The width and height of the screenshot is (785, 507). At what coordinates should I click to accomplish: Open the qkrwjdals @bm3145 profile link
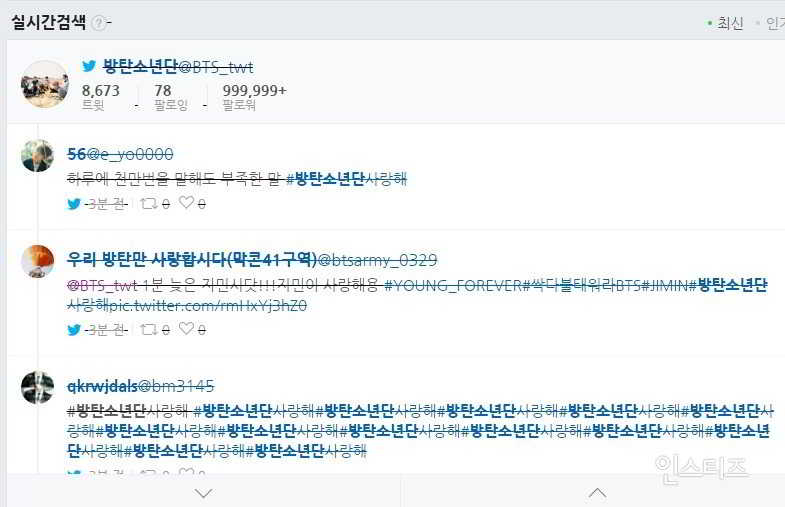(141, 386)
